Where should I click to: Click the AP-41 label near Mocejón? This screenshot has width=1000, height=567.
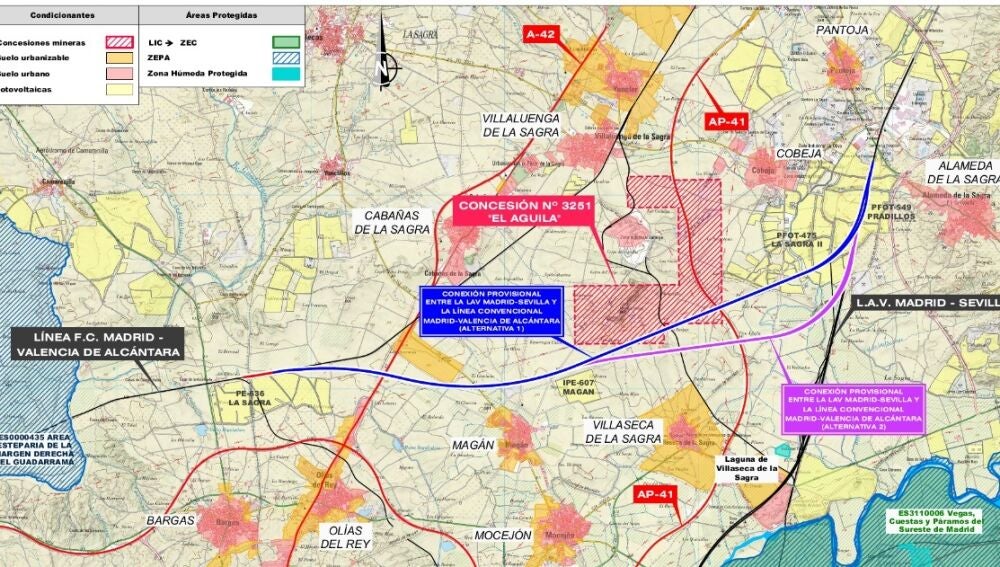click(x=656, y=494)
